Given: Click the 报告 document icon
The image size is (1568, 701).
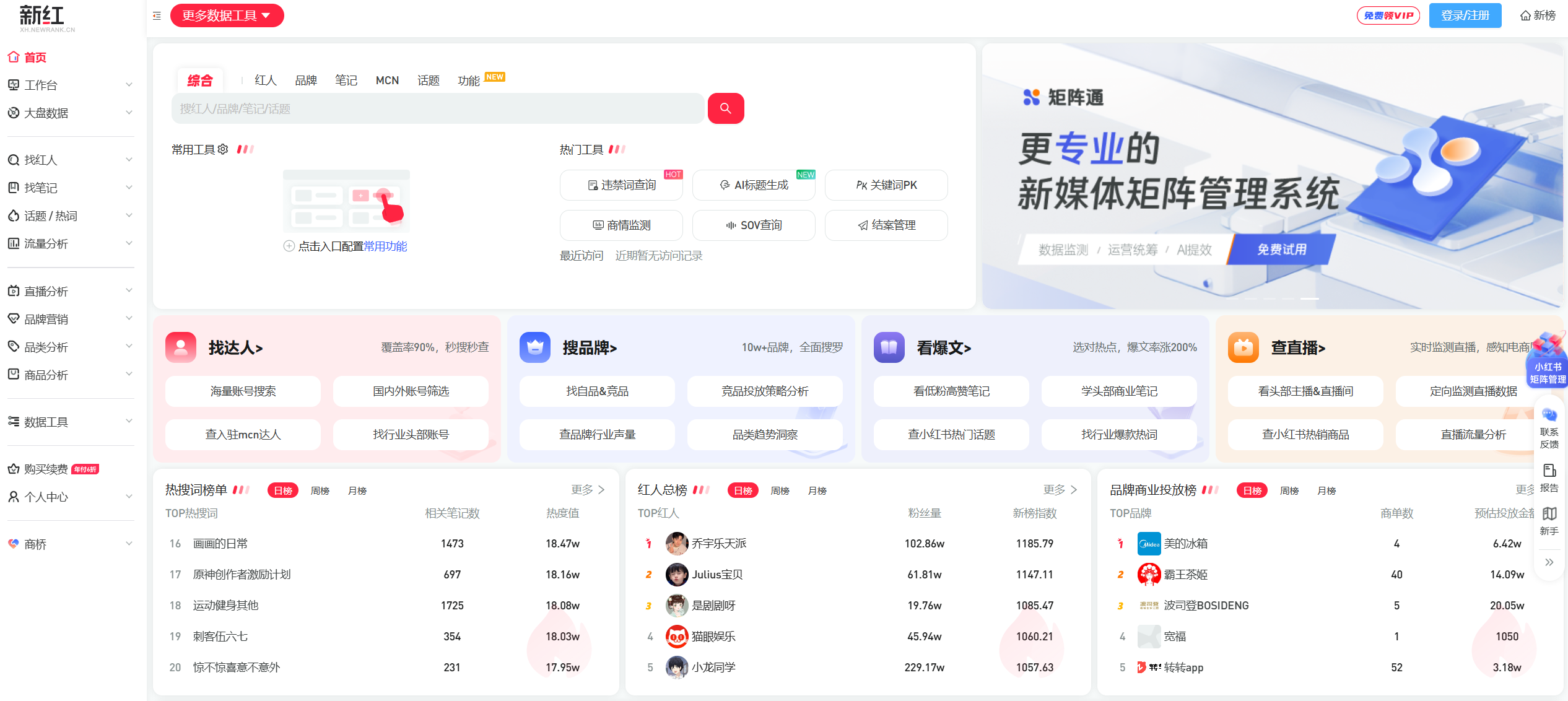Looking at the screenshot, I should coord(1549,471).
